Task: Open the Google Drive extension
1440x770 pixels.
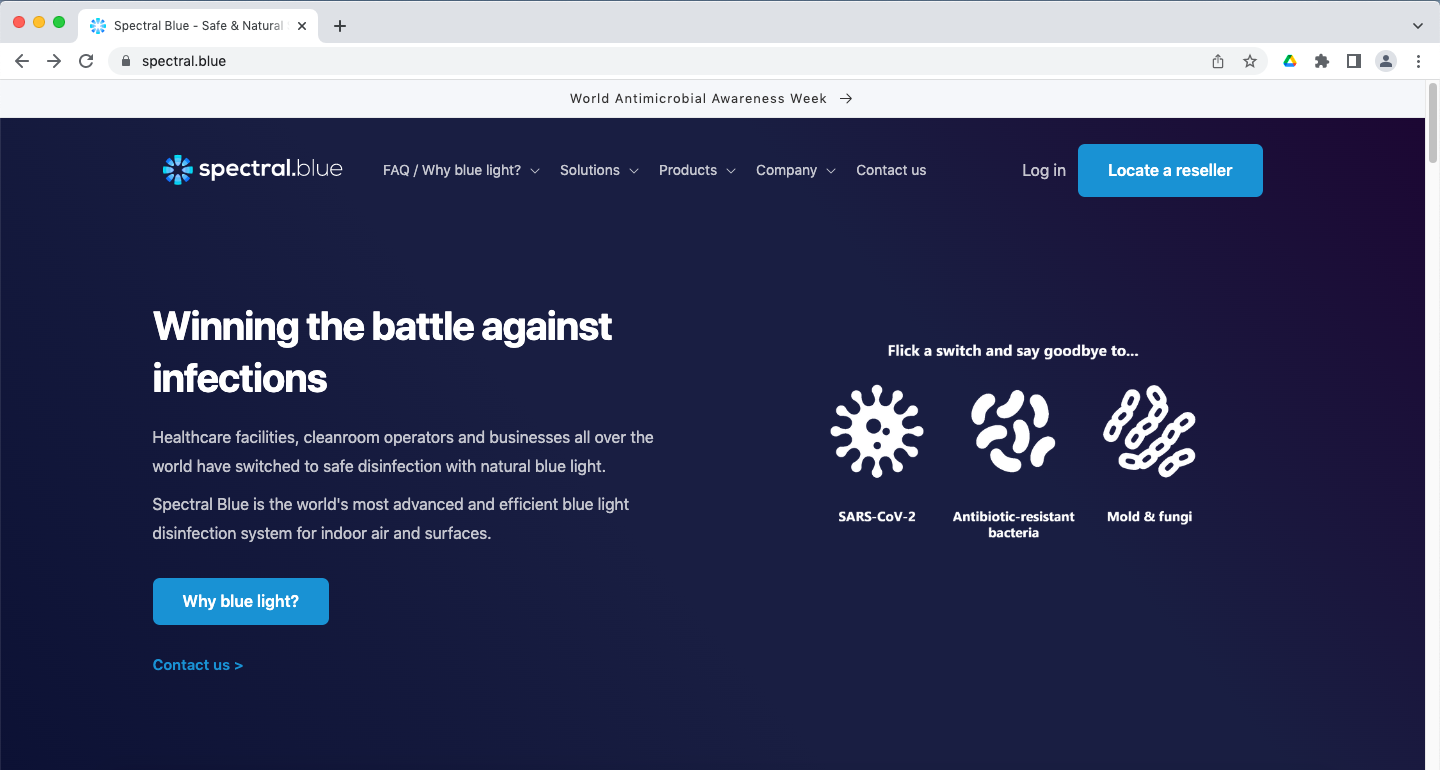Action: click(1290, 61)
